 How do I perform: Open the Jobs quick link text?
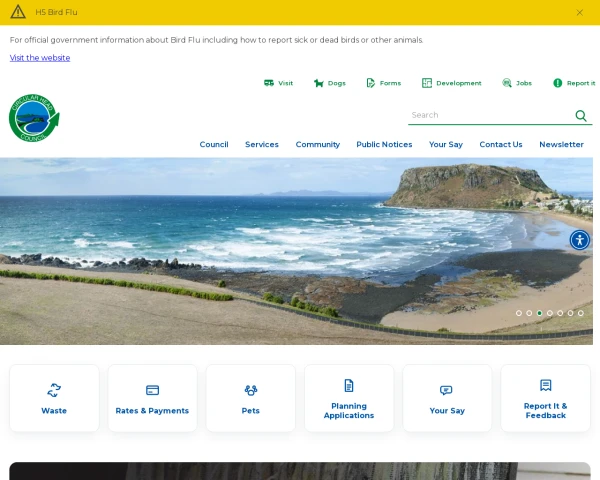524,83
